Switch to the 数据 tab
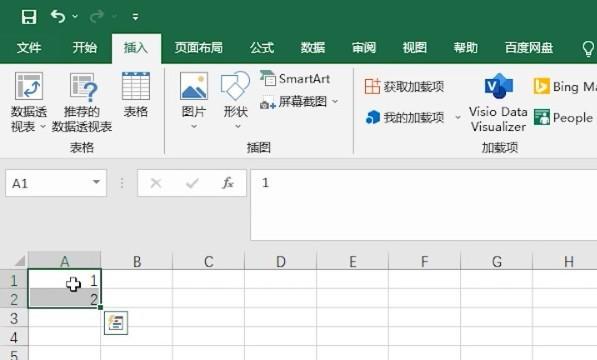The image size is (597, 360). tap(313, 48)
